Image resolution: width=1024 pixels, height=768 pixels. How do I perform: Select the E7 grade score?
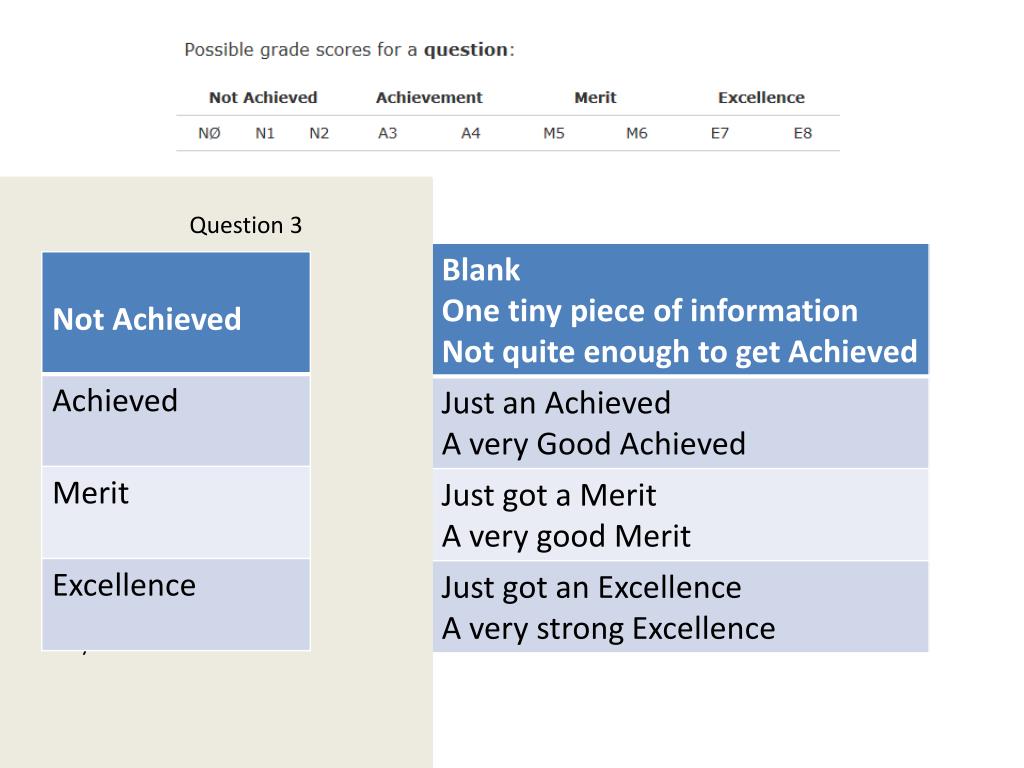point(720,133)
